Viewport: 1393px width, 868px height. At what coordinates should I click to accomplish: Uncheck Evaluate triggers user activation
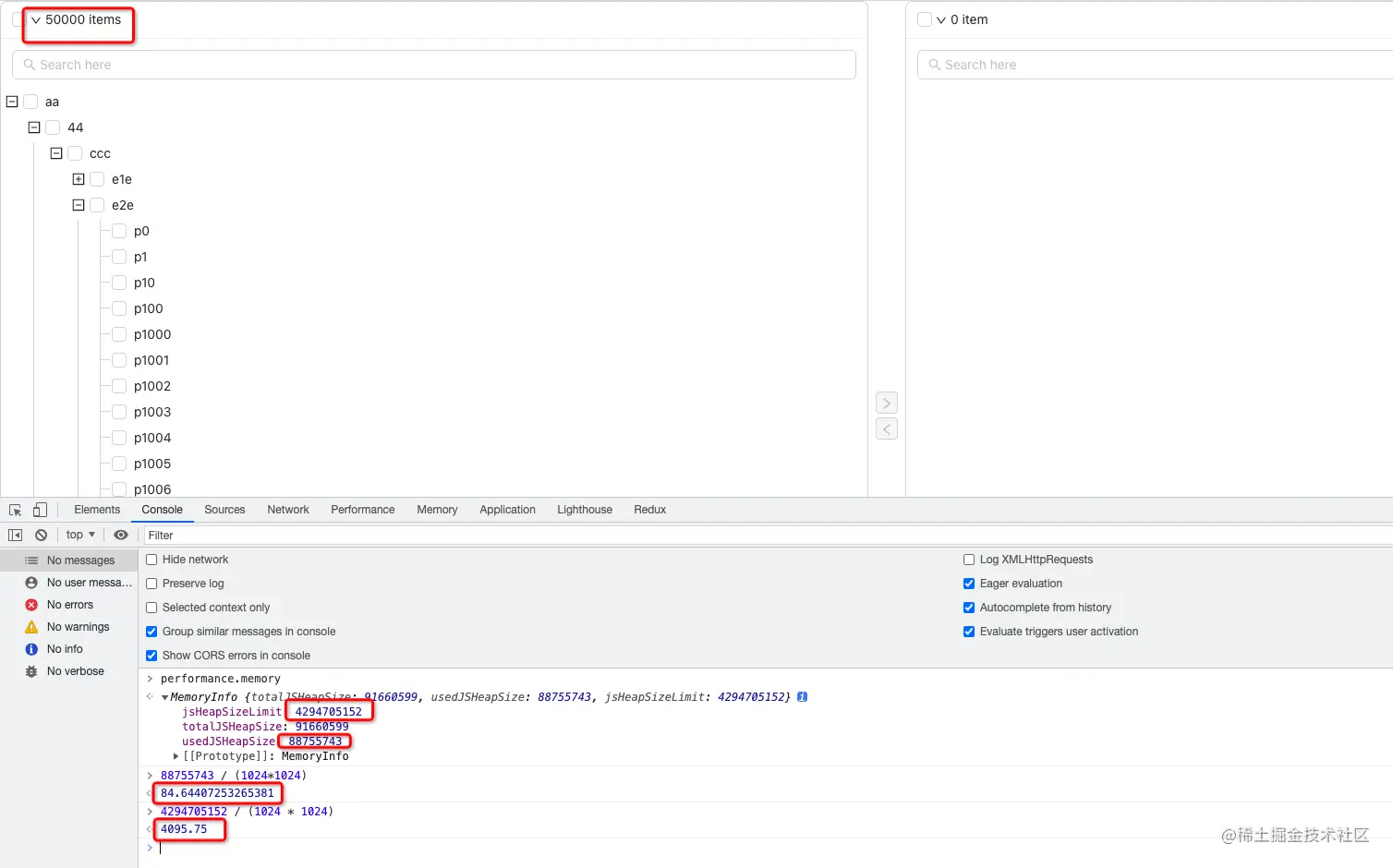click(x=969, y=632)
